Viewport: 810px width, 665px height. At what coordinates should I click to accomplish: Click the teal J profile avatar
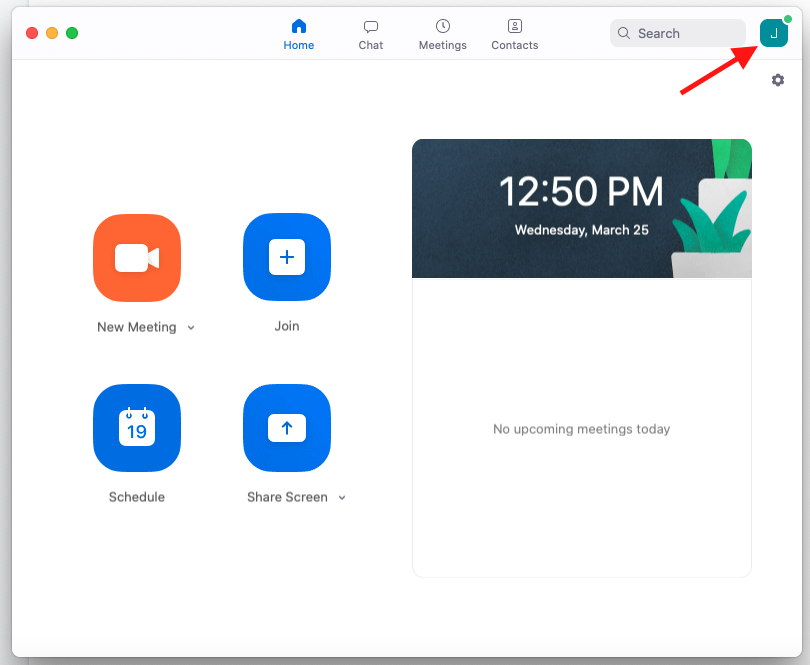point(773,33)
